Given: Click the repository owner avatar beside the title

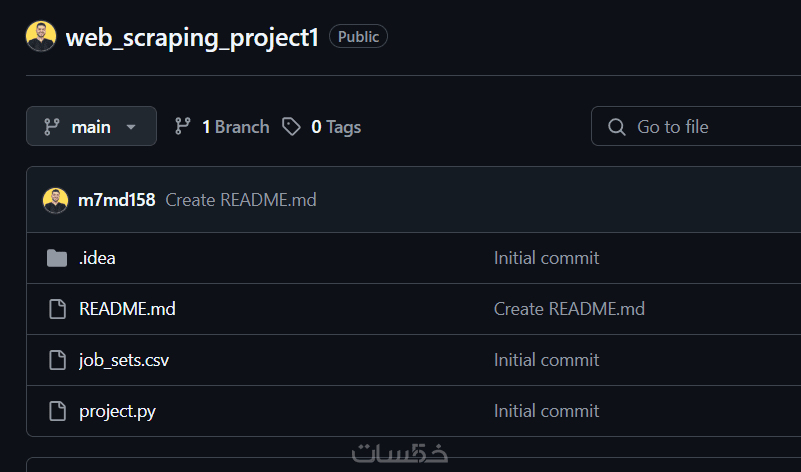Looking at the screenshot, I should tap(41, 37).
